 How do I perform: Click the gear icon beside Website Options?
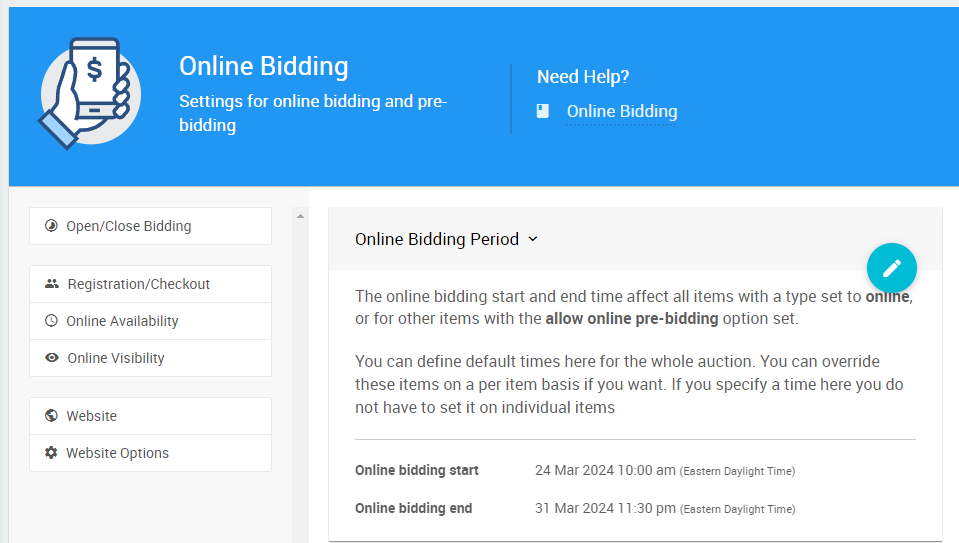pos(52,453)
